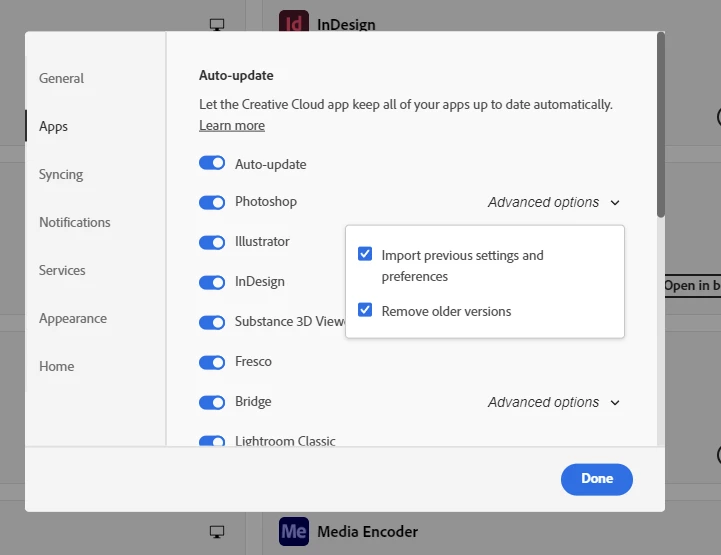Turn off the Illustrator auto-update toggle

coord(212,242)
